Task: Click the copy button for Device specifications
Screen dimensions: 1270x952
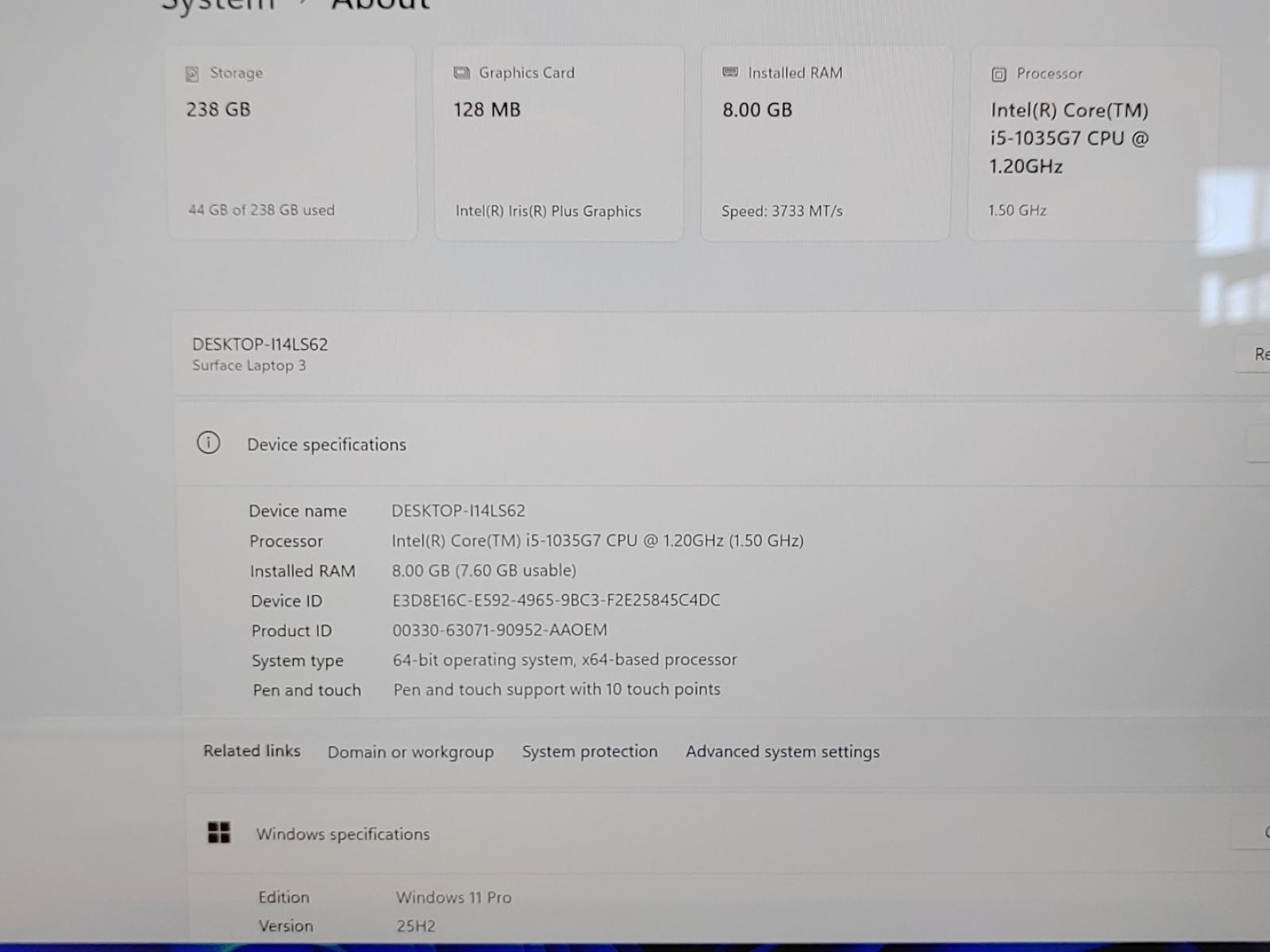Action: (1258, 443)
